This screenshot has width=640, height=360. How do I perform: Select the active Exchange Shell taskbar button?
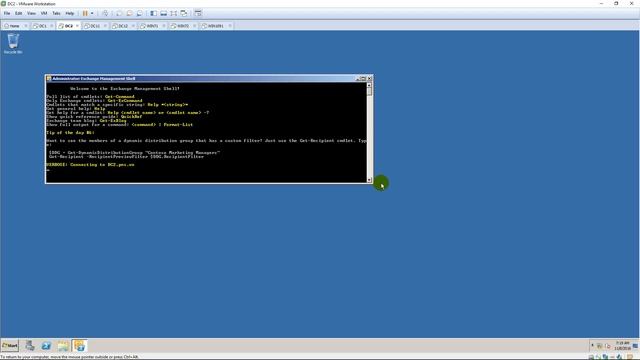click(x=80, y=346)
